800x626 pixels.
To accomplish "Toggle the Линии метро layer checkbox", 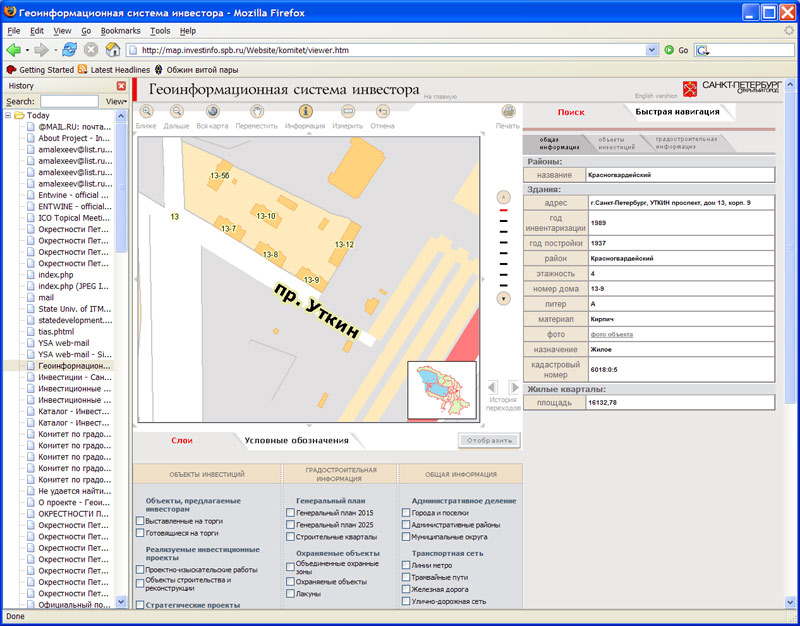I will [406, 565].
